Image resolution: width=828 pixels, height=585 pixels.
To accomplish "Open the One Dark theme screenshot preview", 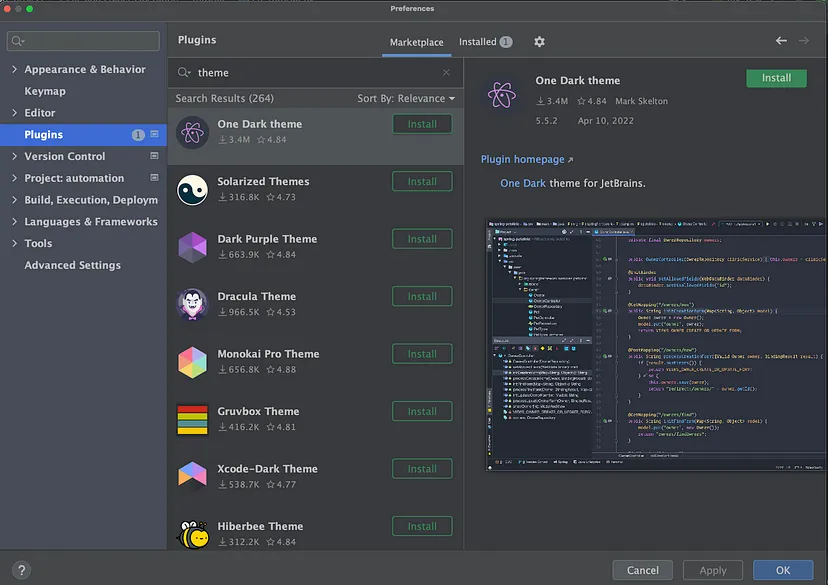I will coord(656,345).
